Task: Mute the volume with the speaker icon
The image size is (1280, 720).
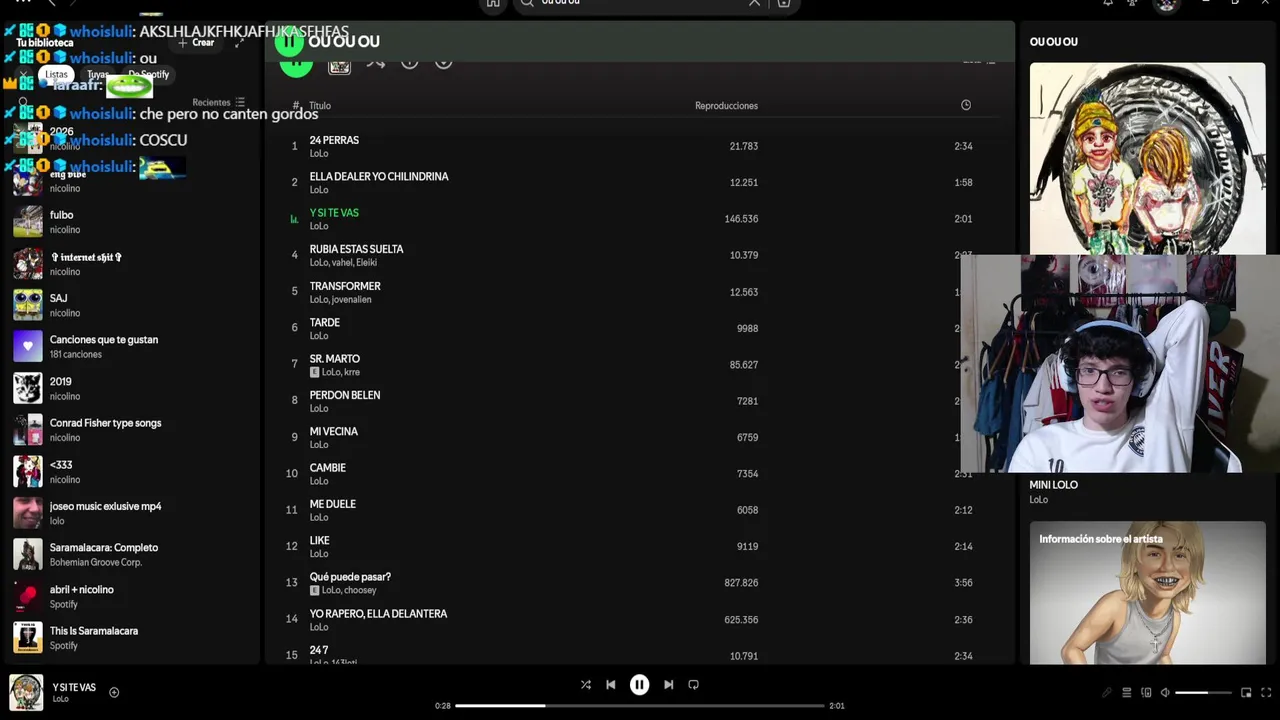Action: (x=1165, y=692)
